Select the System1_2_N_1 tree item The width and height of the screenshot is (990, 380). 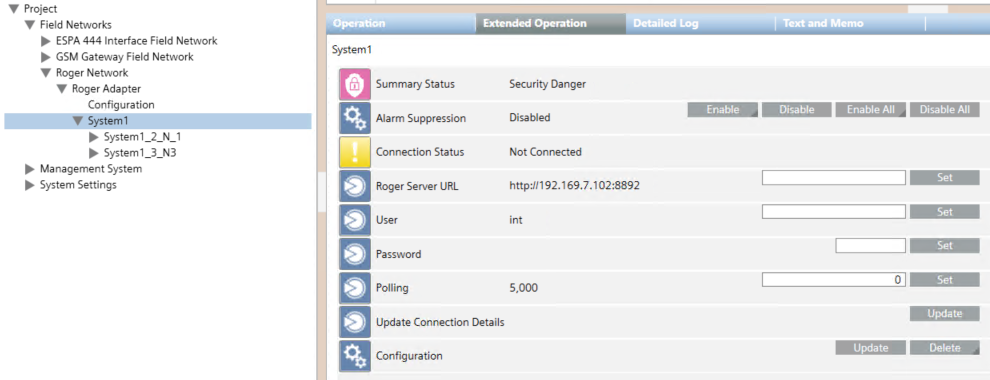pos(143,137)
